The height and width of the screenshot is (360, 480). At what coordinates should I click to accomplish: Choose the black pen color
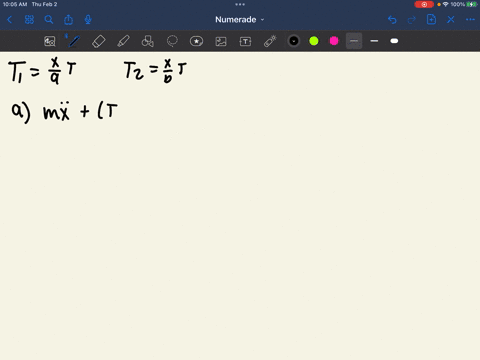(x=294, y=41)
